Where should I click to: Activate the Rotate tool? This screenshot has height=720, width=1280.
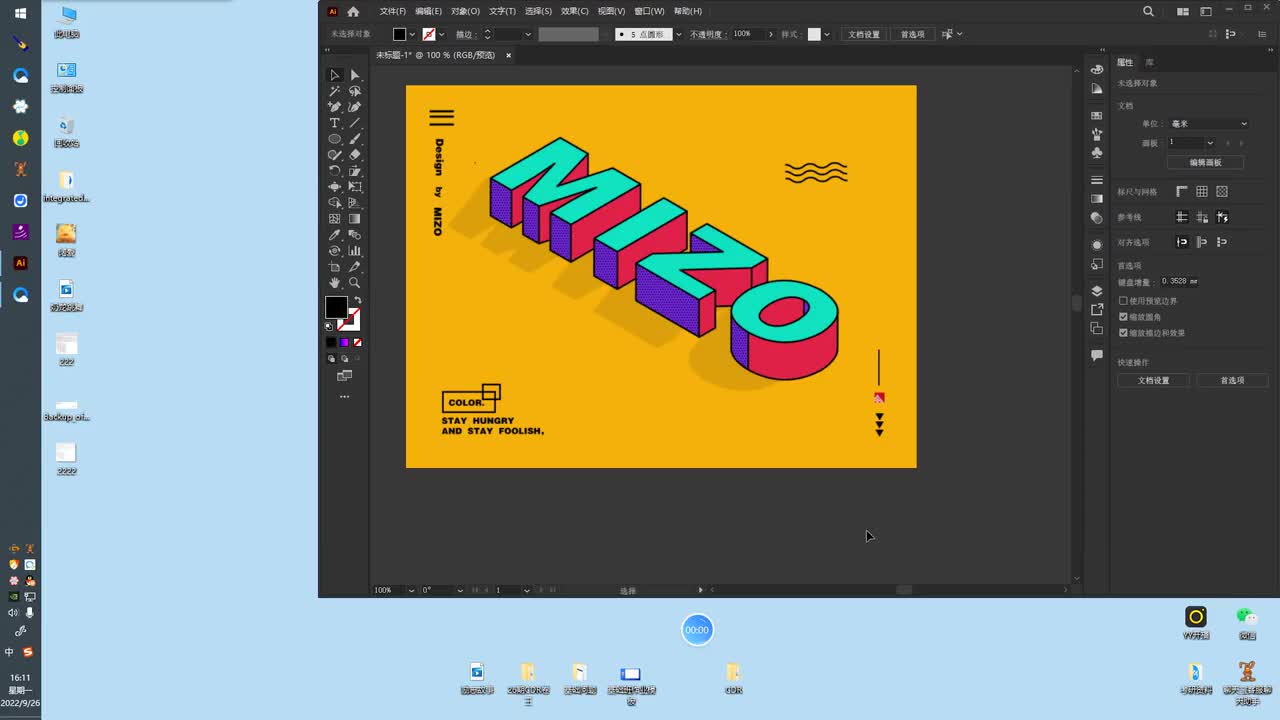335,171
